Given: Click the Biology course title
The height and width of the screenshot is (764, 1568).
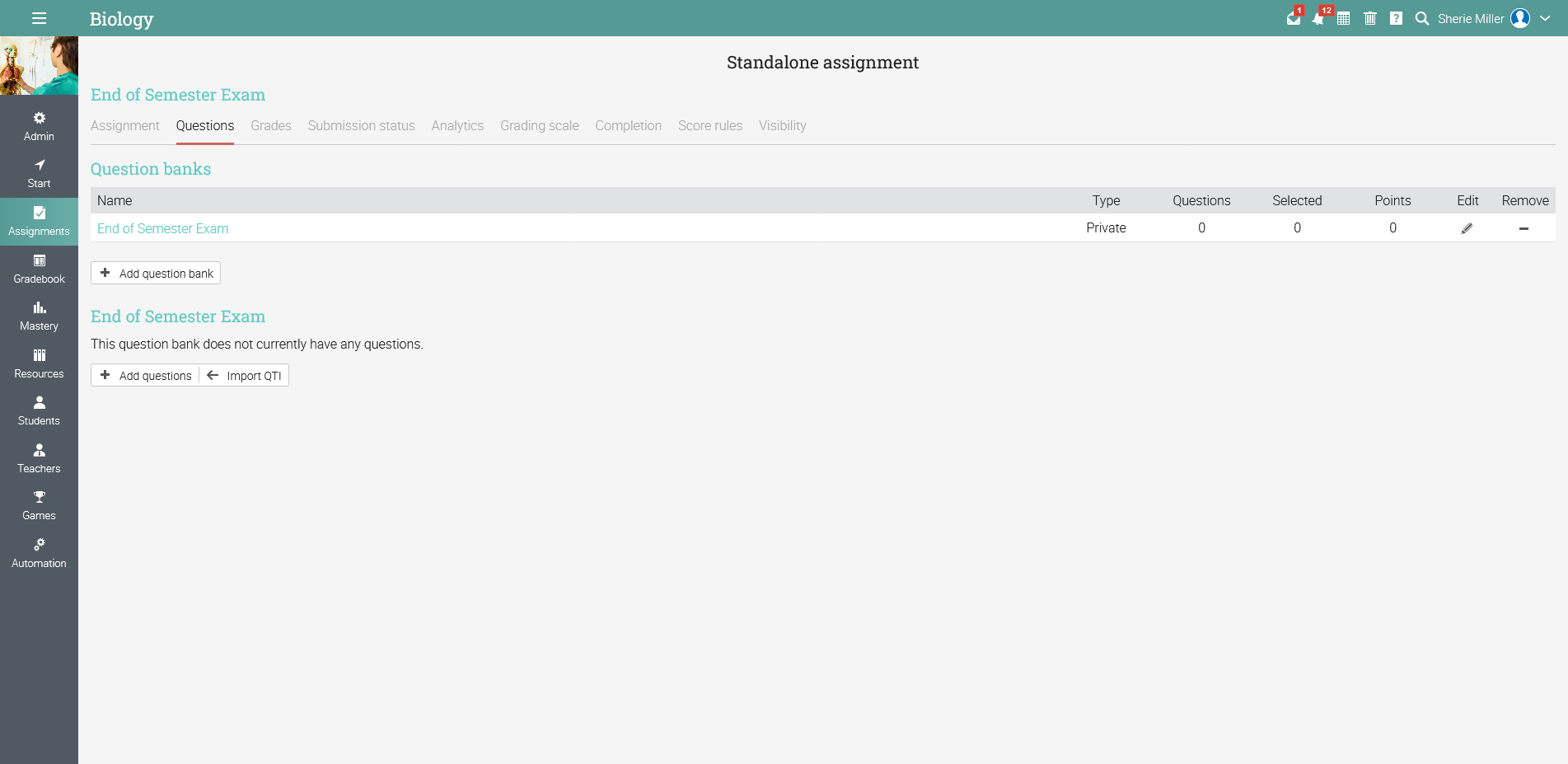Looking at the screenshot, I should (121, 19).
